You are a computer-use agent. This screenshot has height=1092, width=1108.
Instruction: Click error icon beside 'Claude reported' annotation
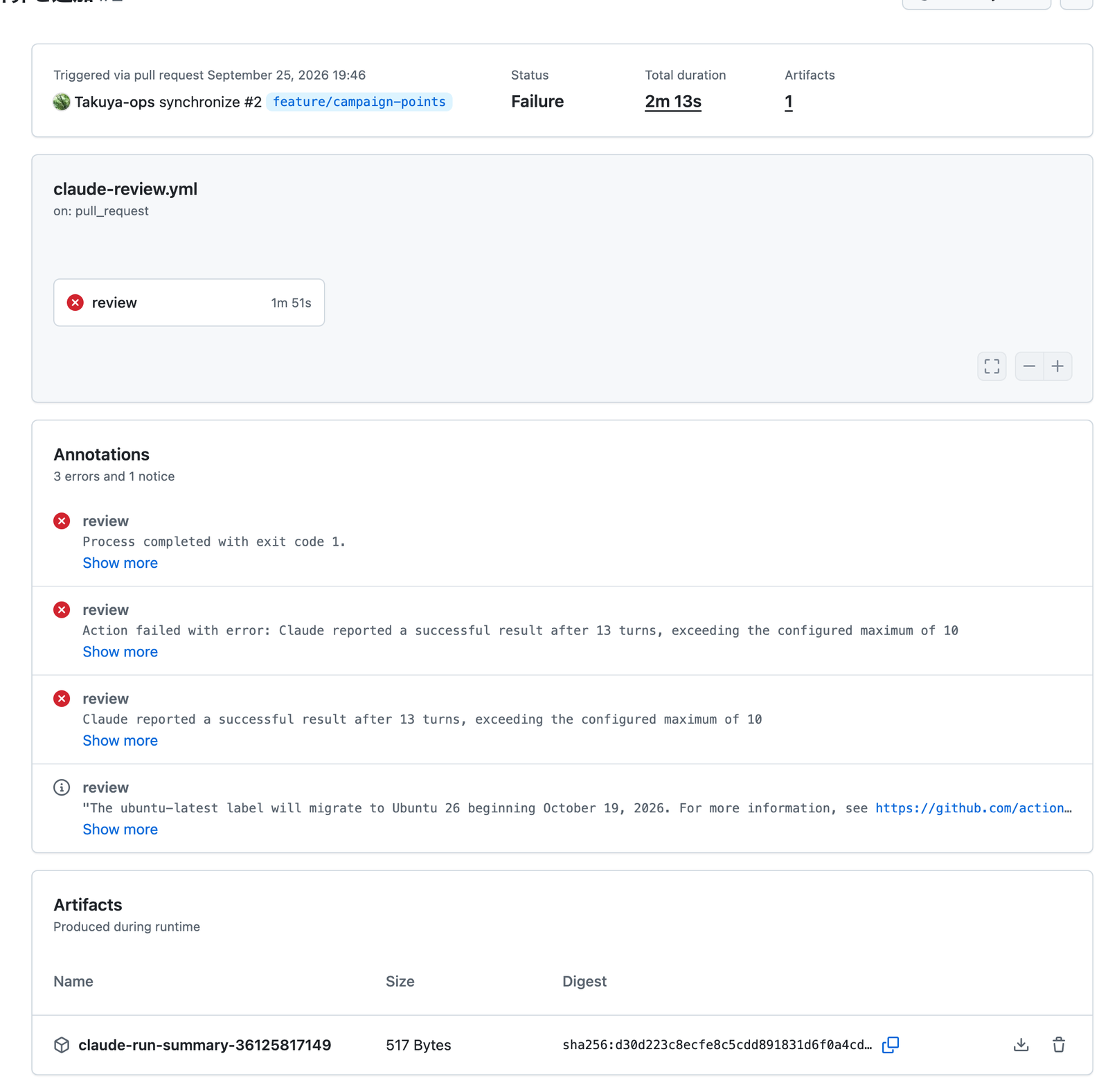[x=62, y=699]
